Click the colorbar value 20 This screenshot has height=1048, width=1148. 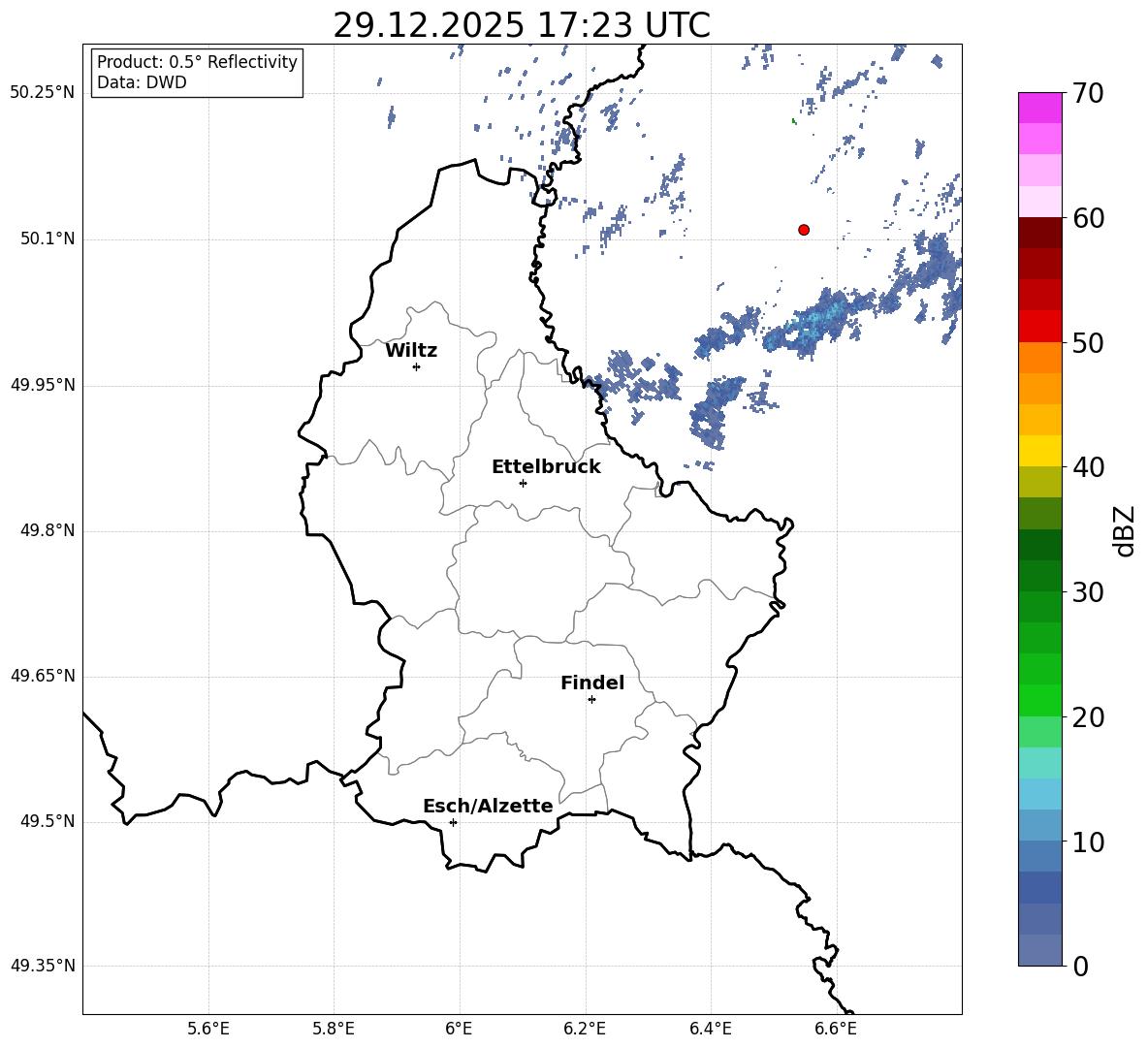[1088, 717]
